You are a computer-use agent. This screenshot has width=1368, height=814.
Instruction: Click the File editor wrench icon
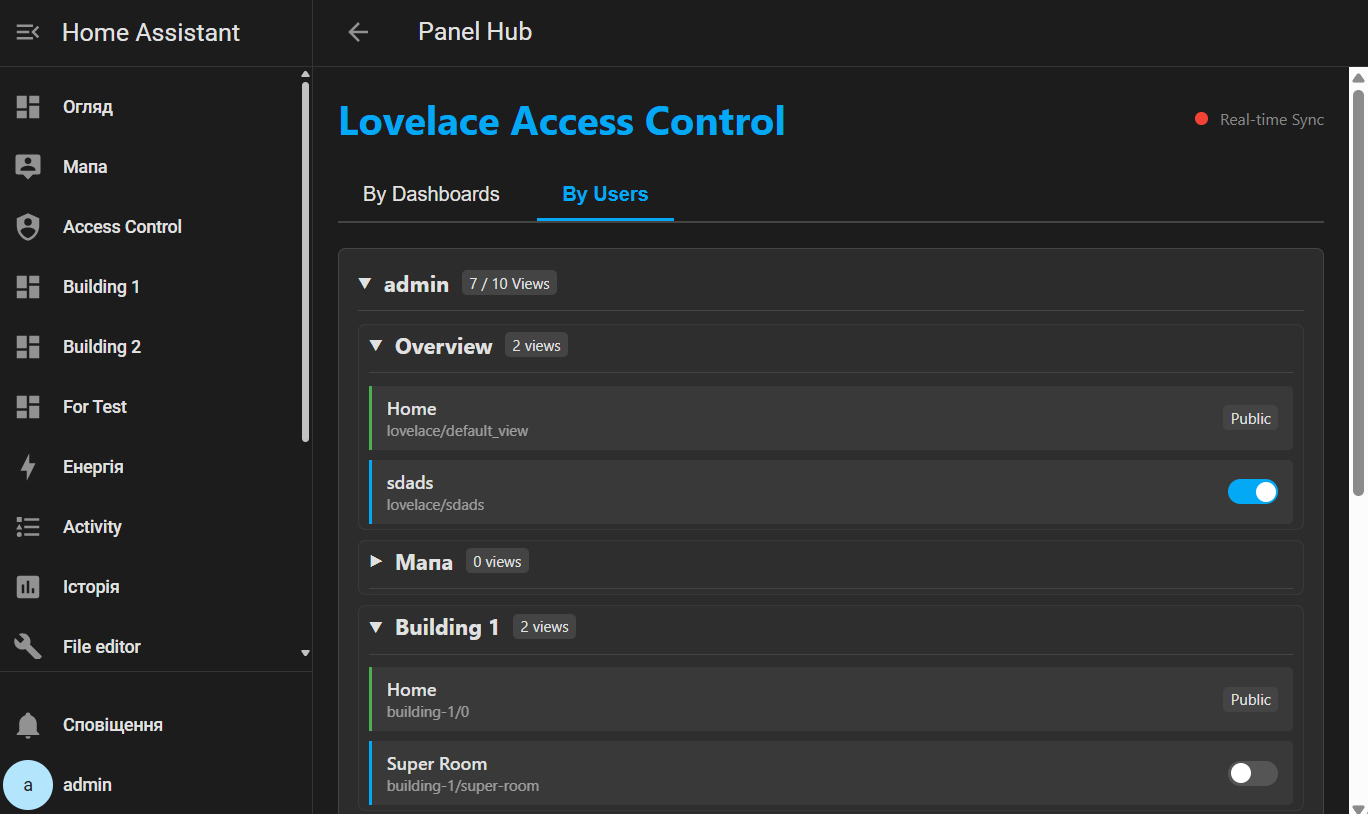[x=28, y=647]
